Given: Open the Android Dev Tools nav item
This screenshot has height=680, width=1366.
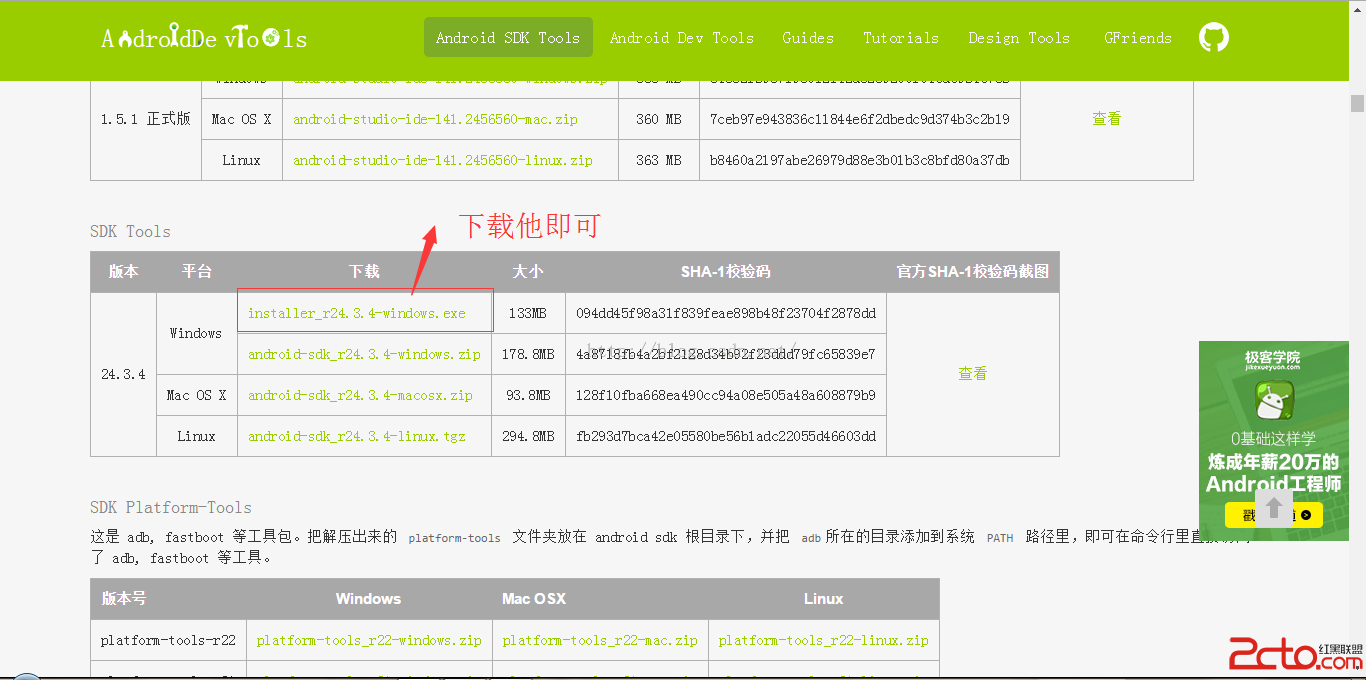Looking at the screenshot, I should (682, 38).
